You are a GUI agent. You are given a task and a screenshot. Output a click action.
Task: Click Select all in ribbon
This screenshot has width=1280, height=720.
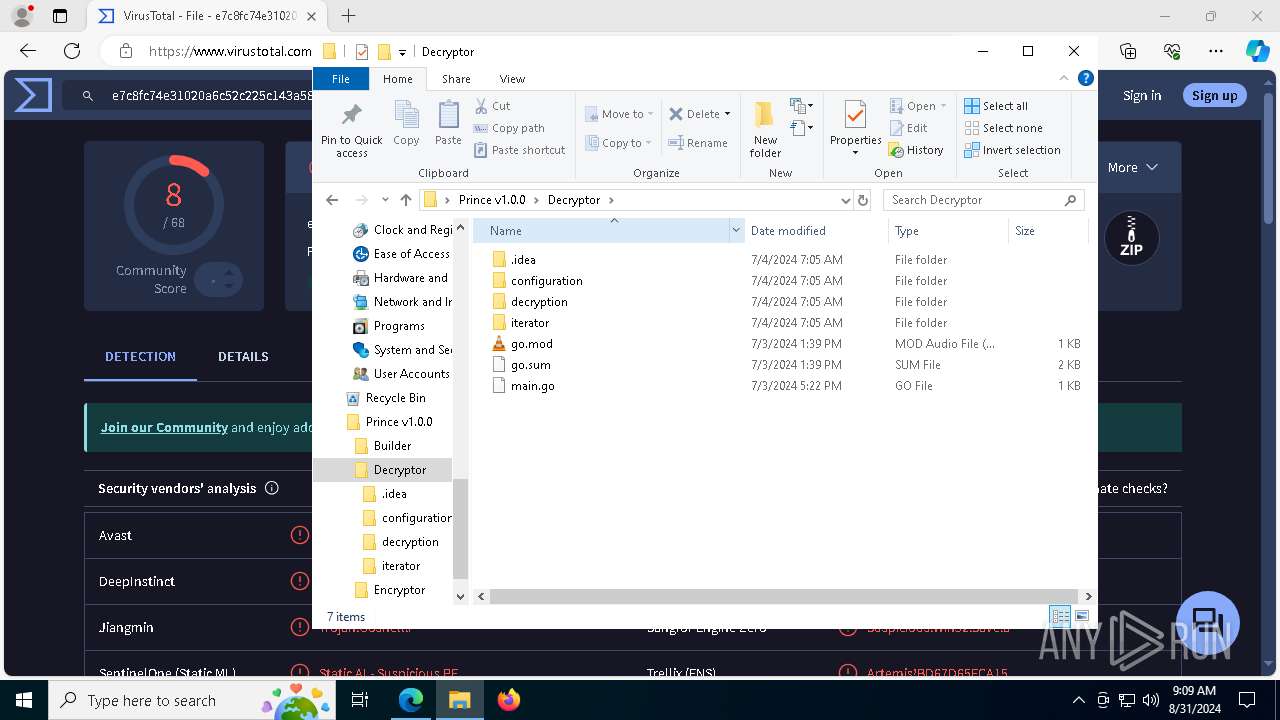(x=996, y=106)
